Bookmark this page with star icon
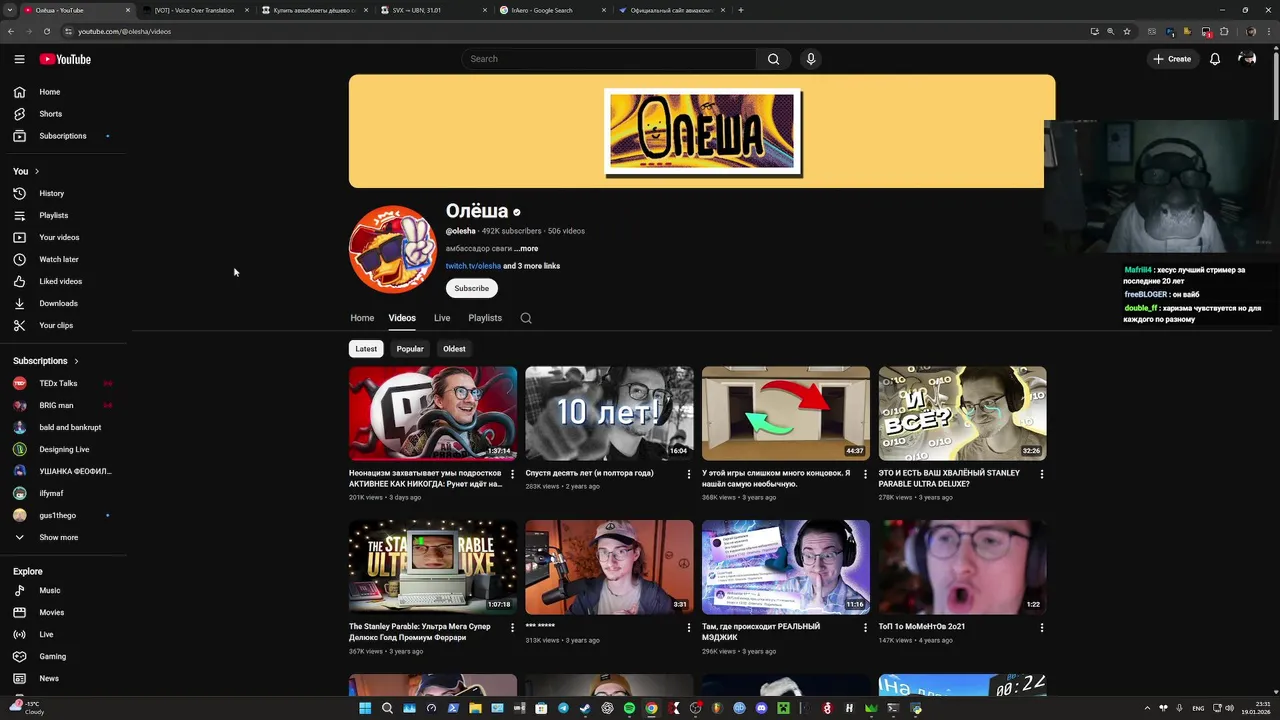The image size is (1280, 720). 1127,31
